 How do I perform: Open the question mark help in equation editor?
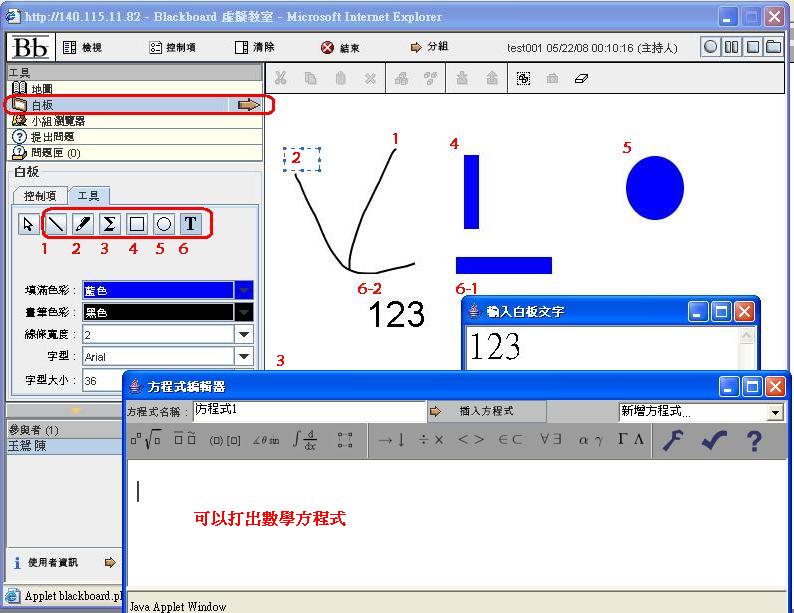pos(754,440)
